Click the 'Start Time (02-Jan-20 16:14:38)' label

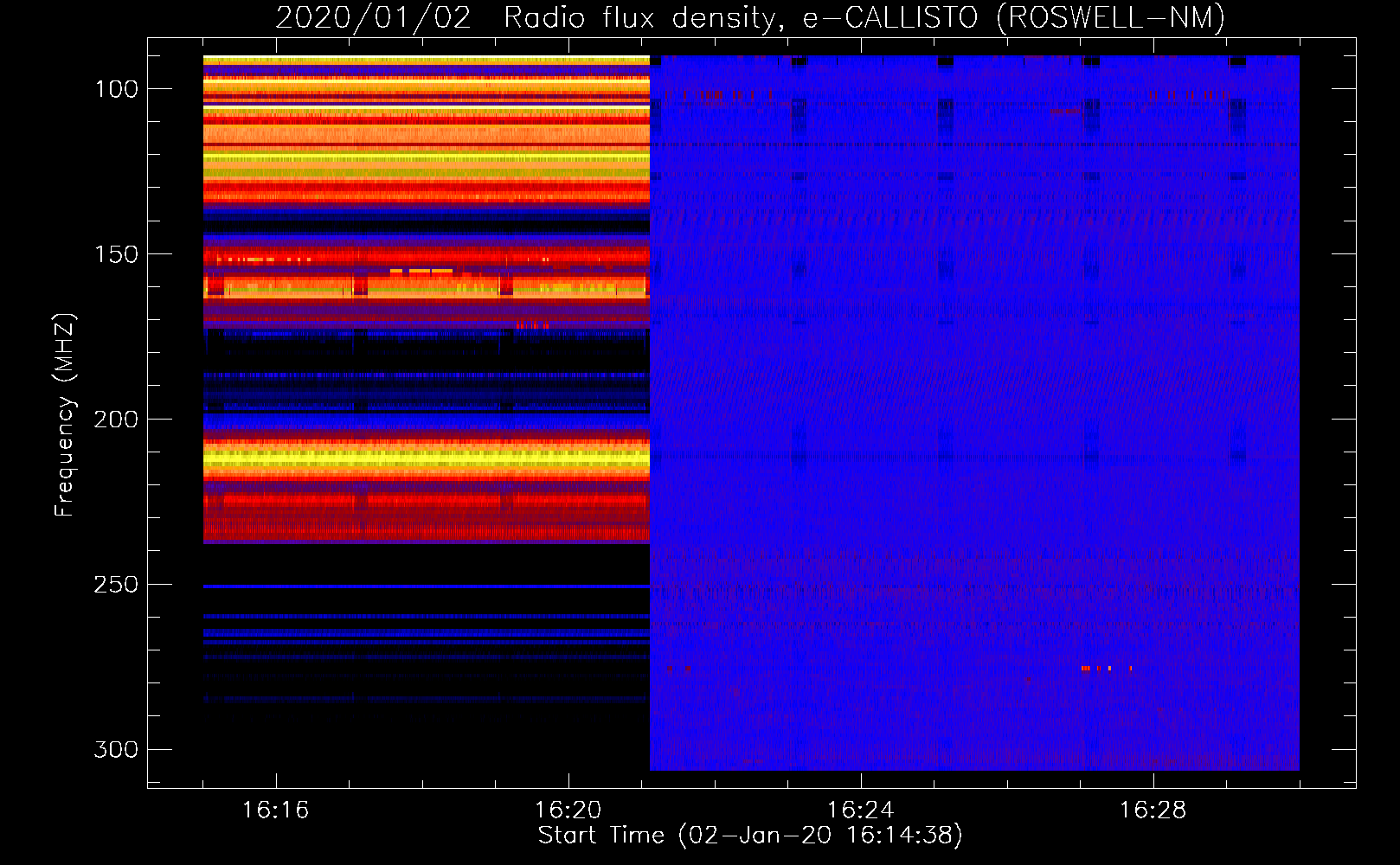point(750,836)
